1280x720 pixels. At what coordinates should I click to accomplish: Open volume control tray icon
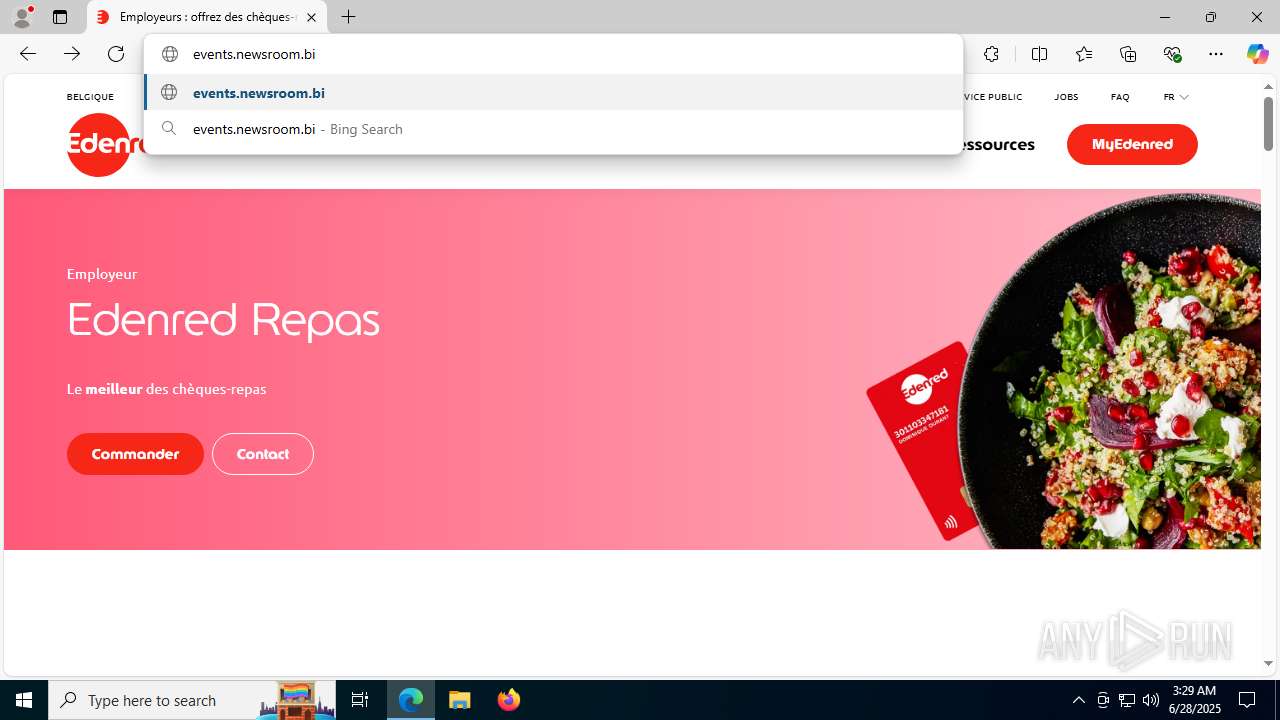pyautogui.click(x=1151, y=700)
